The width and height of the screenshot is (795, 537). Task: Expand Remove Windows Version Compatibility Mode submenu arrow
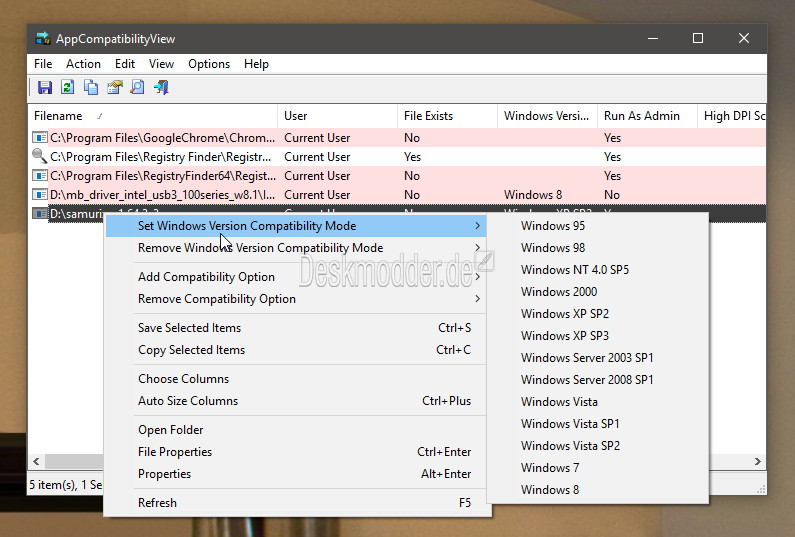(x=477, y=247)
